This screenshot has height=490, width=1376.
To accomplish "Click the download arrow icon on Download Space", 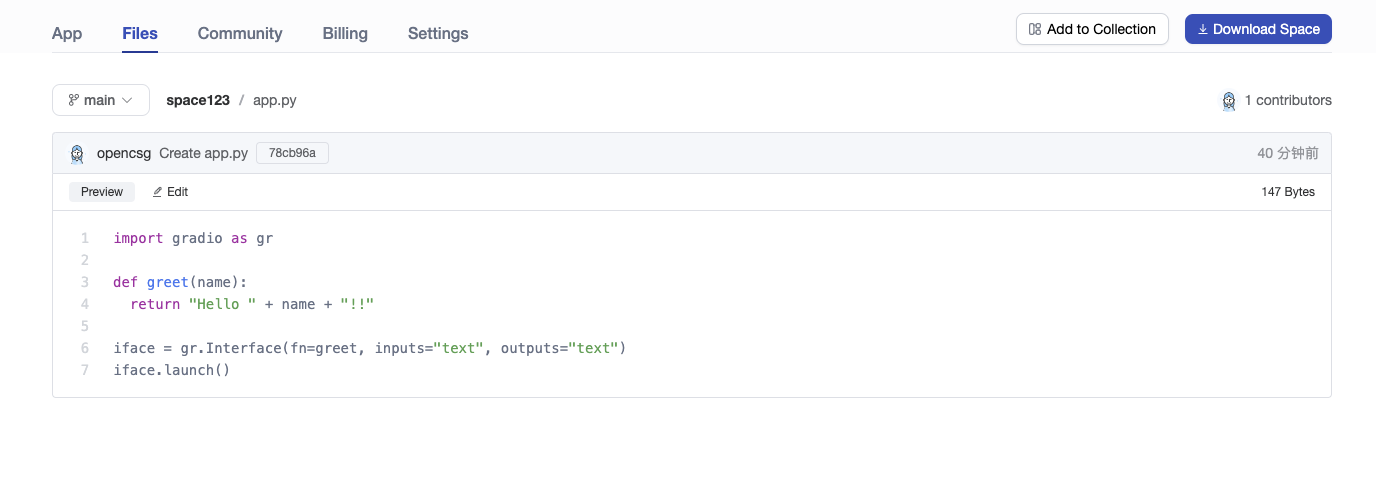I will click(x=1203, y=29).
